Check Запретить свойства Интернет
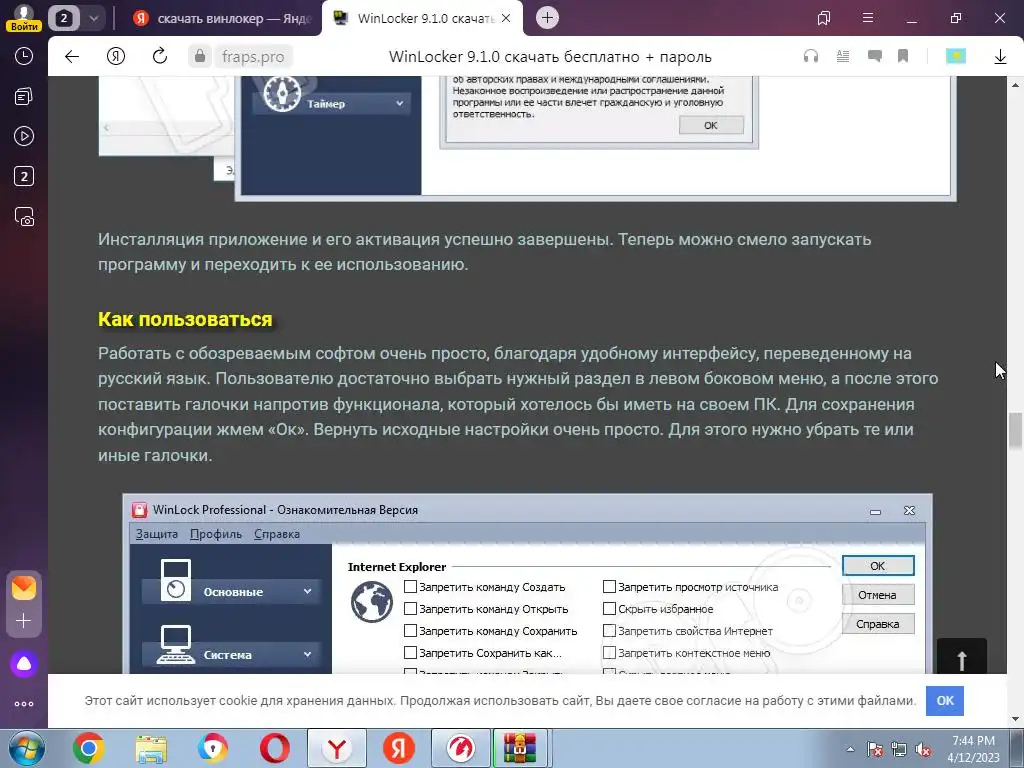1024x768 pixels. 609,631
